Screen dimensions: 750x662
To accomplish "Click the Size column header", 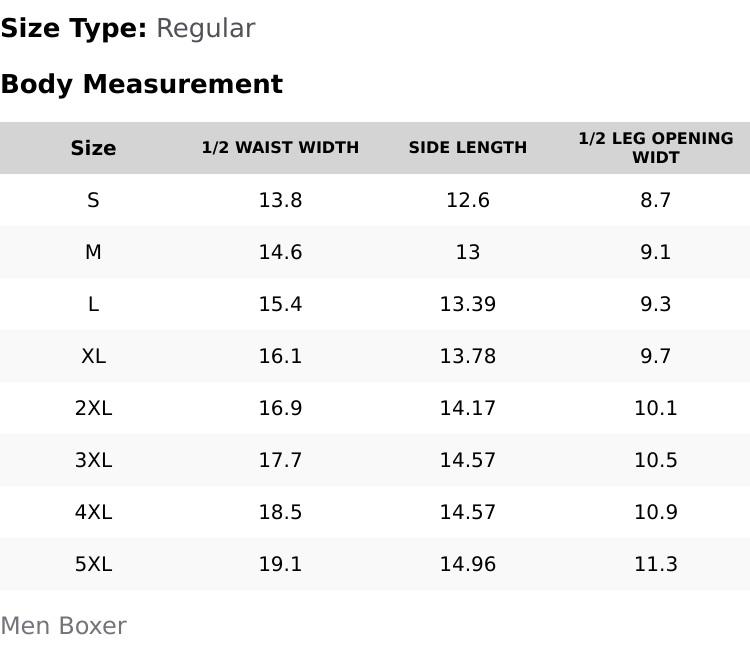I will (93, 148).
